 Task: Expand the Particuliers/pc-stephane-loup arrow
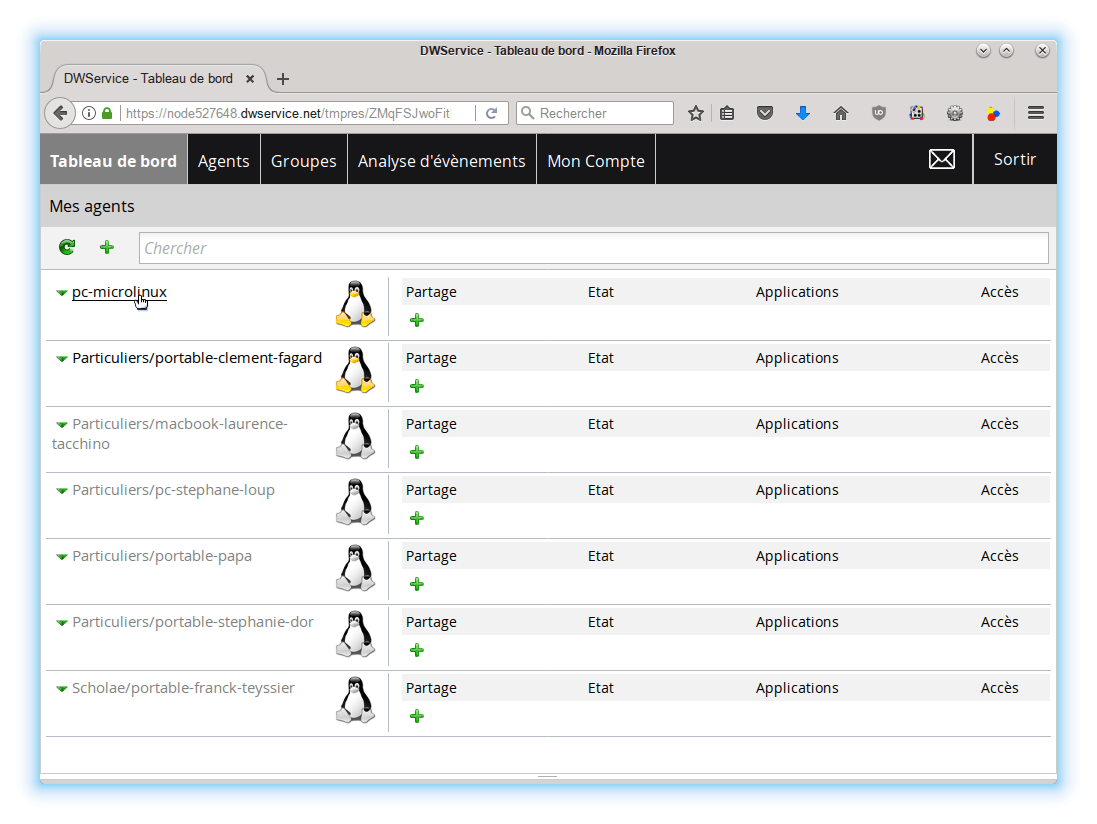(62, 491)
